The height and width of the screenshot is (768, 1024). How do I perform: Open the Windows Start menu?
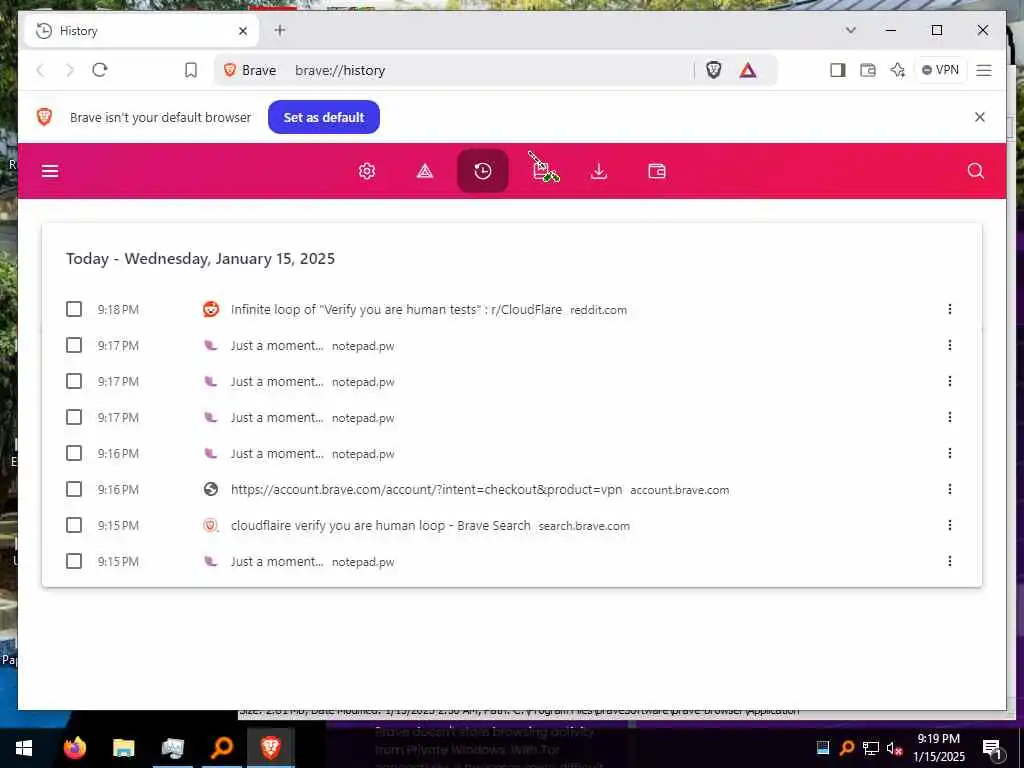(24, 748)
